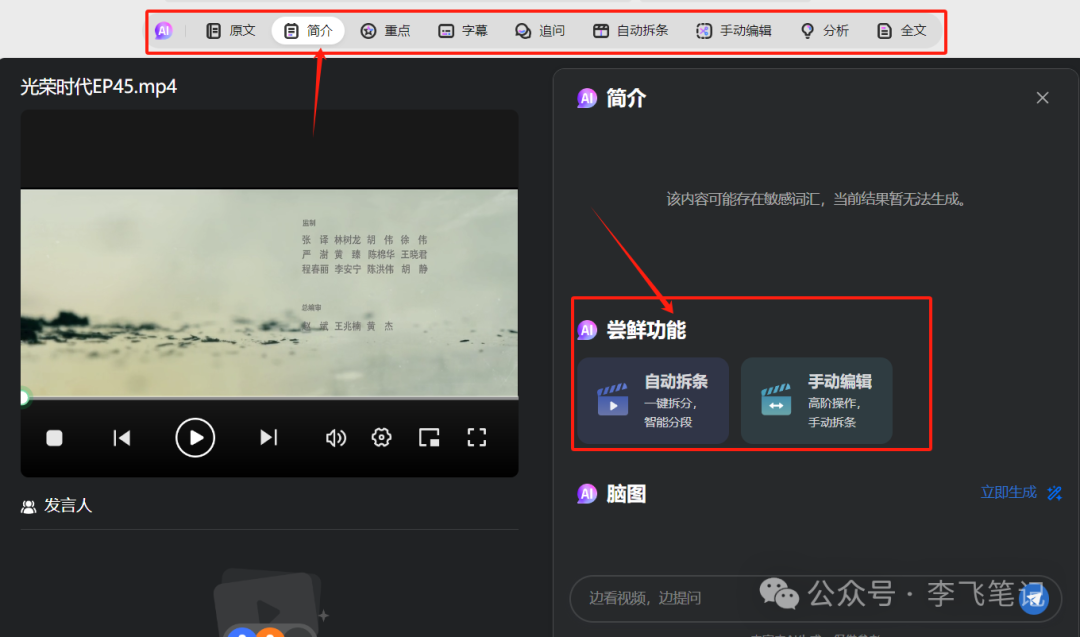Click the AI logo at toolbar left
Screen dimensions: 1080x637
(x=163, y=30)
